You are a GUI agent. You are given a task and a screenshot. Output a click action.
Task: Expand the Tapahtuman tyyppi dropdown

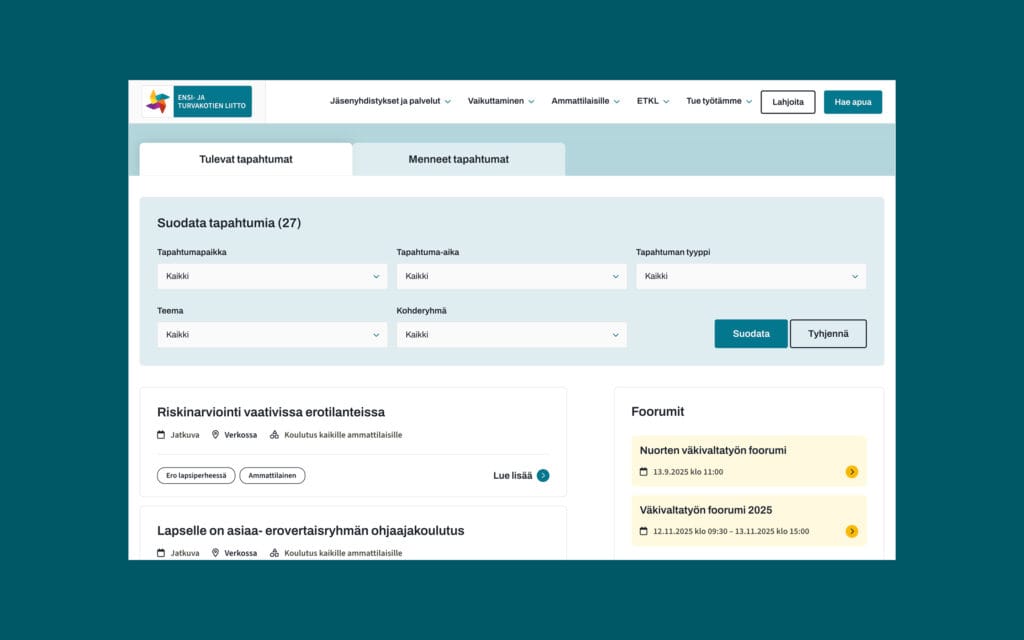click(750, 277)
